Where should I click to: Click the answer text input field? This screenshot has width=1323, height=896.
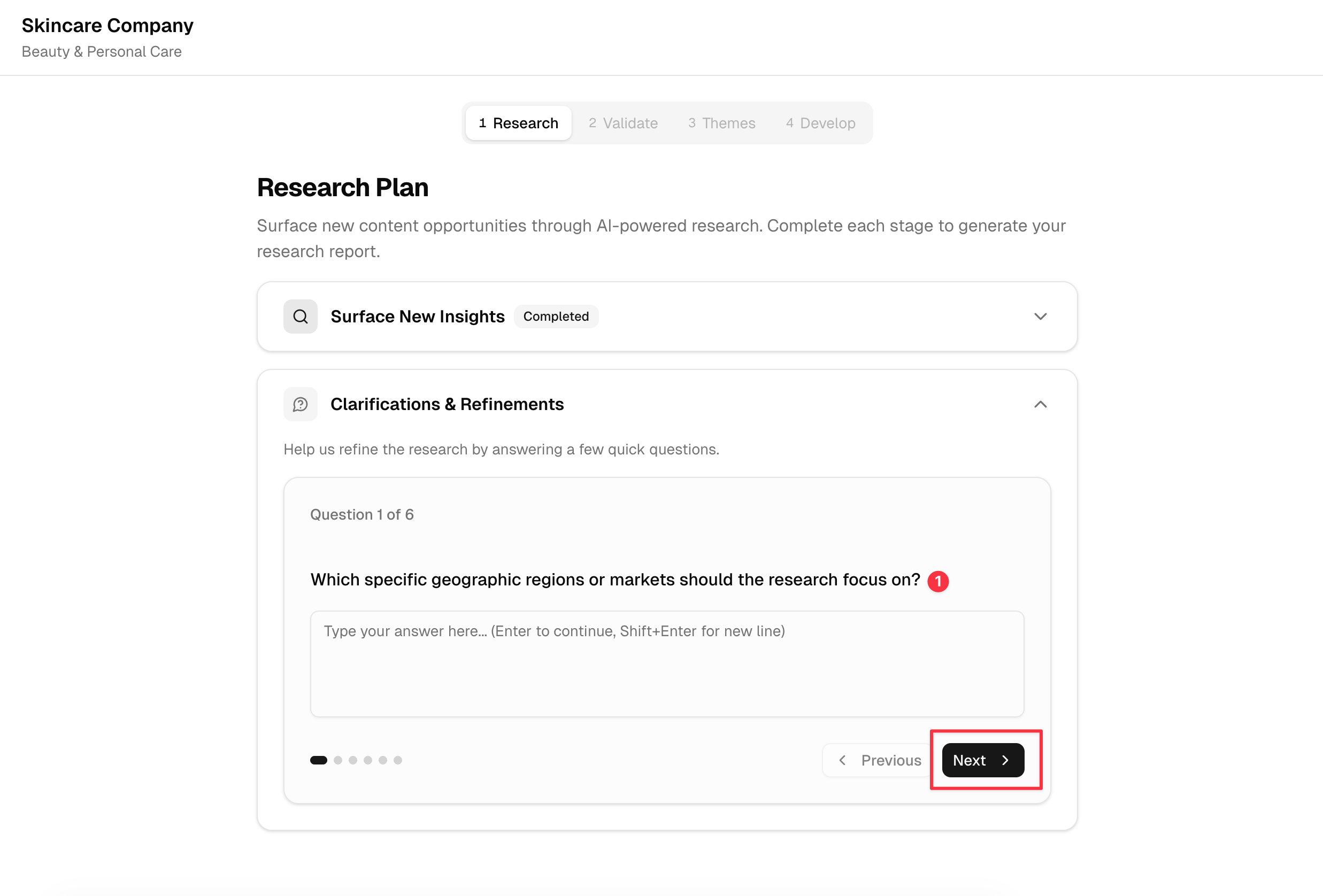(667, 664)
